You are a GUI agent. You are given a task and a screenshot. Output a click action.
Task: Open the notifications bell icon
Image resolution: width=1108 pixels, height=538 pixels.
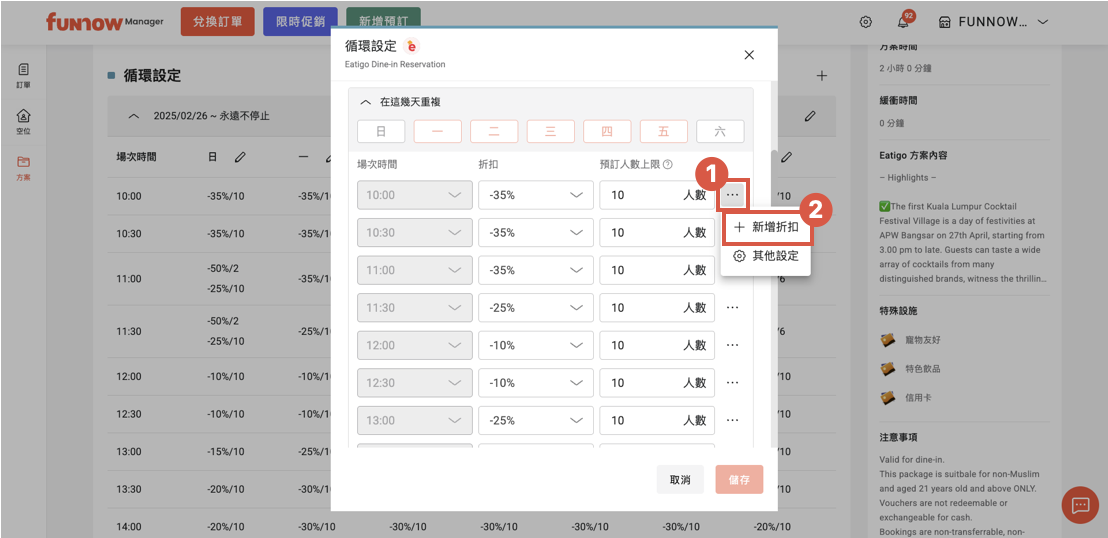click(x=903, y=22)
